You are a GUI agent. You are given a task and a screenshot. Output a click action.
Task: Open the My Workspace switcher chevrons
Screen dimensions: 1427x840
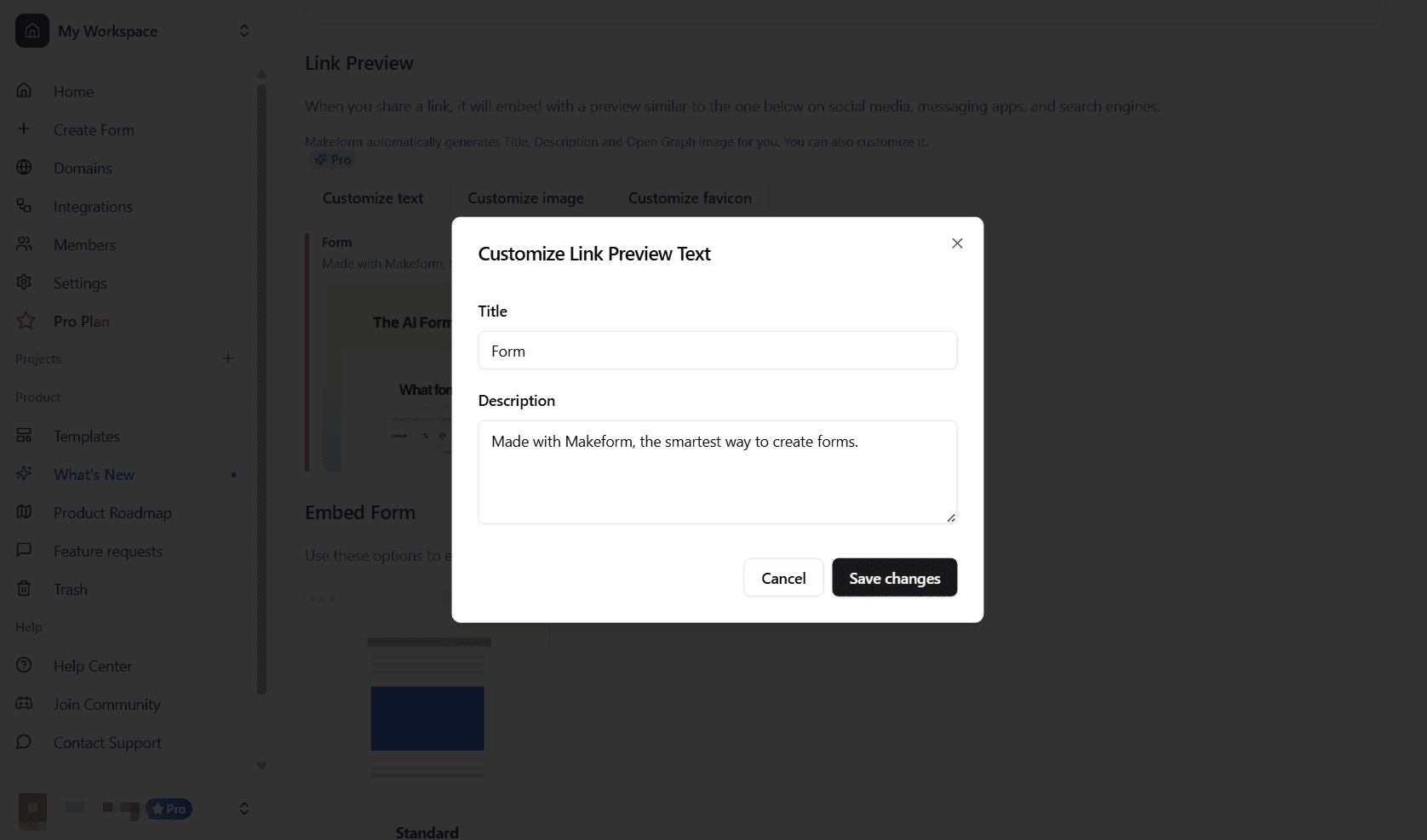[x=244, y=31]
